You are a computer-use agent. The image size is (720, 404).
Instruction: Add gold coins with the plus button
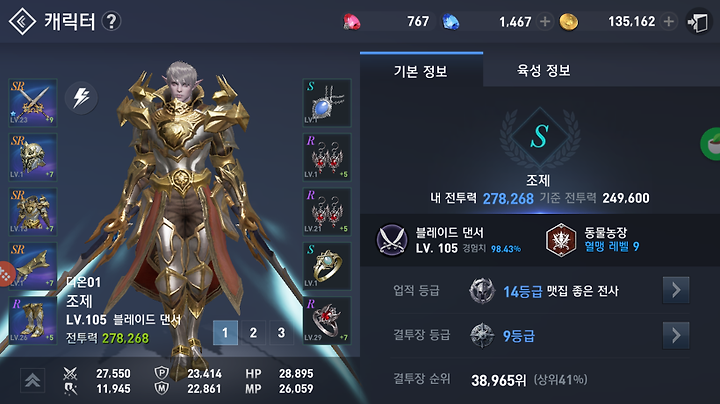669,22
